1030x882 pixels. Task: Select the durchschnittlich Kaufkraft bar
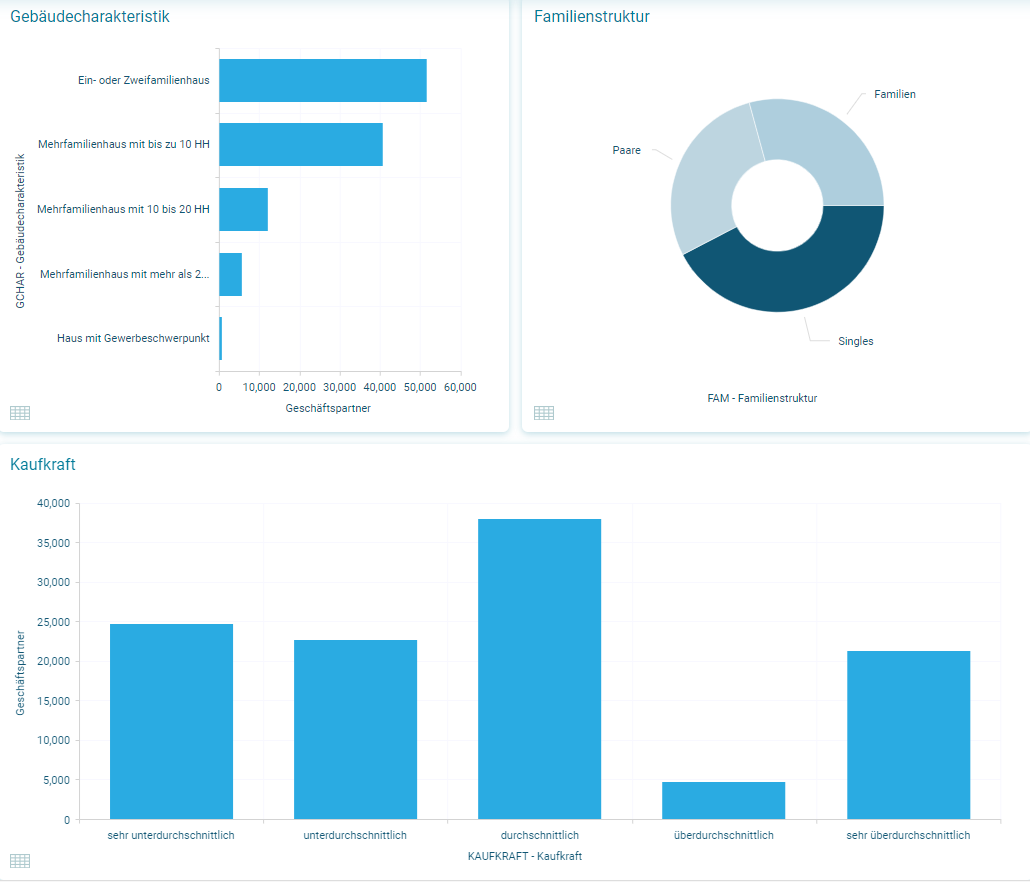pos(539,669)
